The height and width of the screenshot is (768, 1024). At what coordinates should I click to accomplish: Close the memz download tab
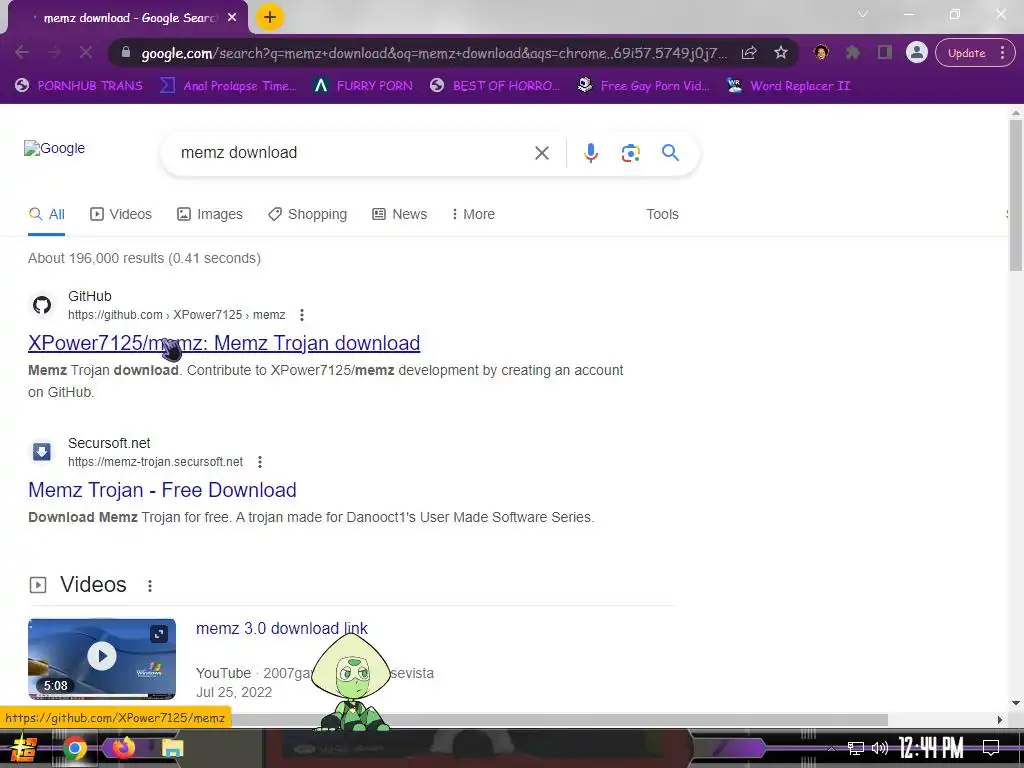click(232, 18)
